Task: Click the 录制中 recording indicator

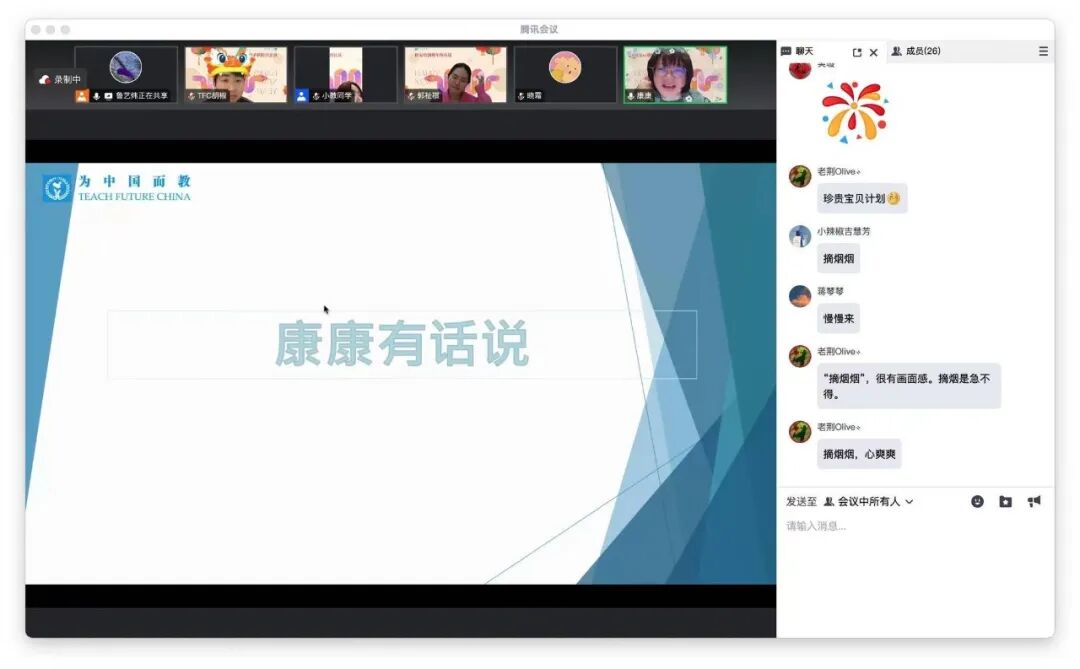Action: [62, 78]
